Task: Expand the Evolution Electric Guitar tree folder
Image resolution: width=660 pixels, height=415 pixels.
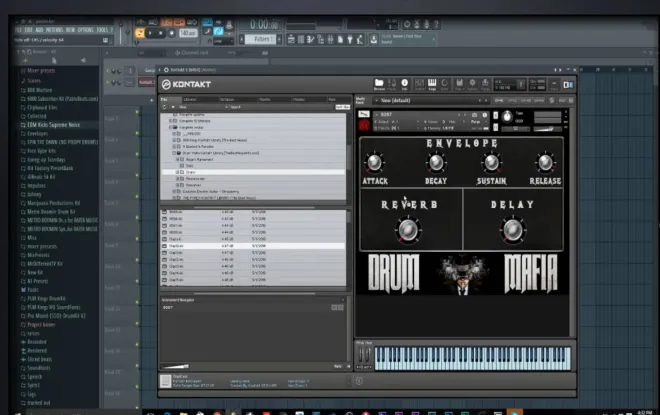Action: [174, 192]
